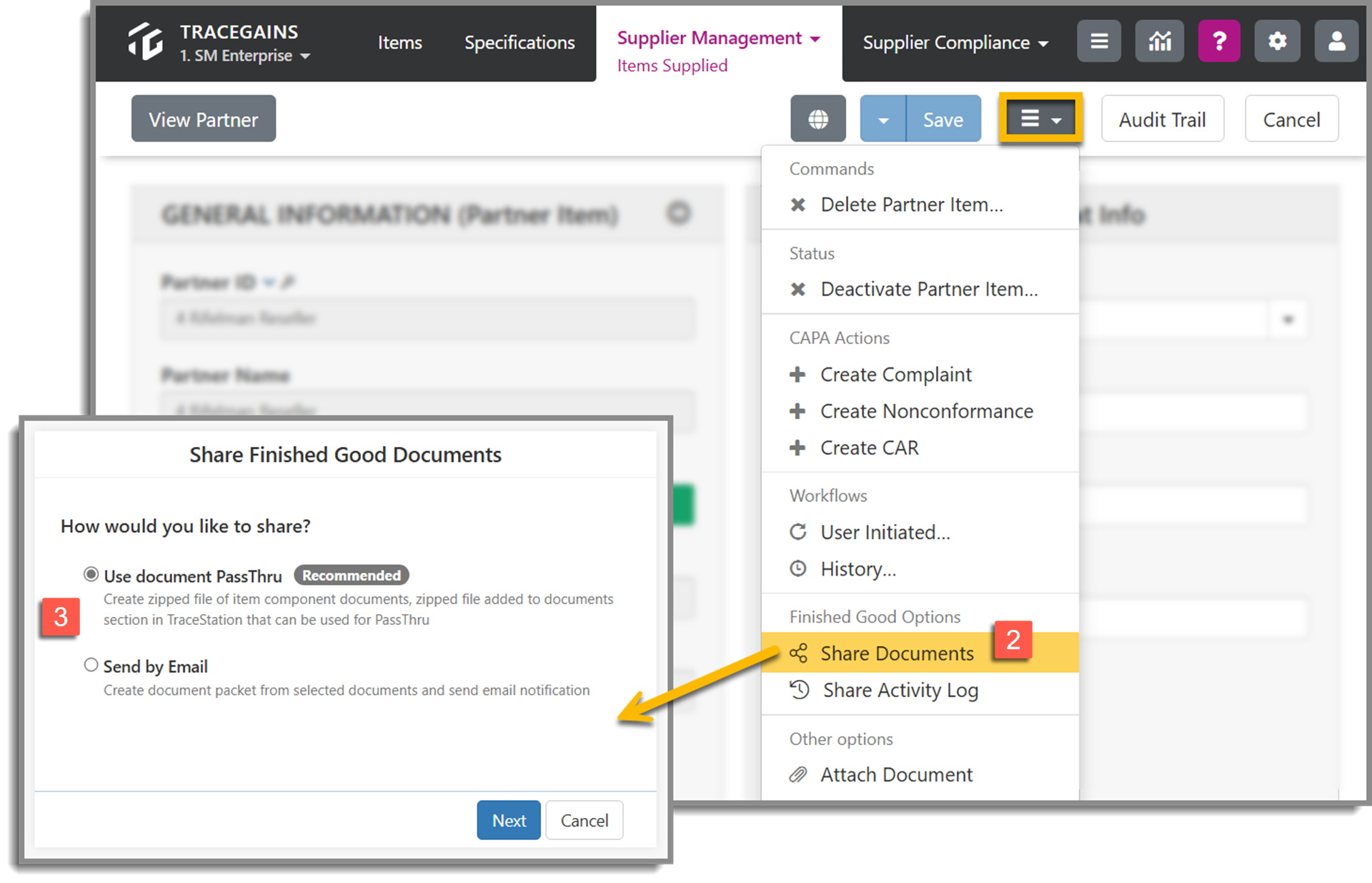Go to the Items tab
This screenshot has width=1372, height=883.
point(399,43)
